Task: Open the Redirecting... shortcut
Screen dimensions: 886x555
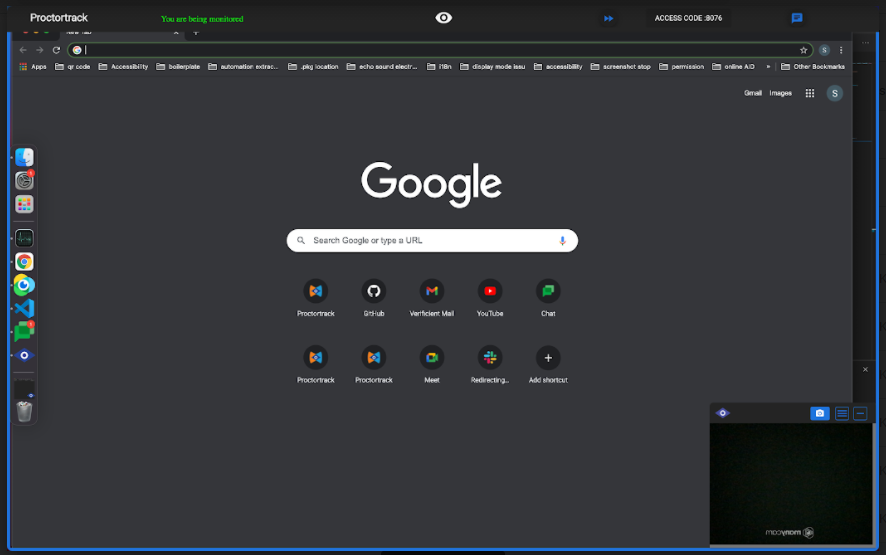Action: (490, 365)
